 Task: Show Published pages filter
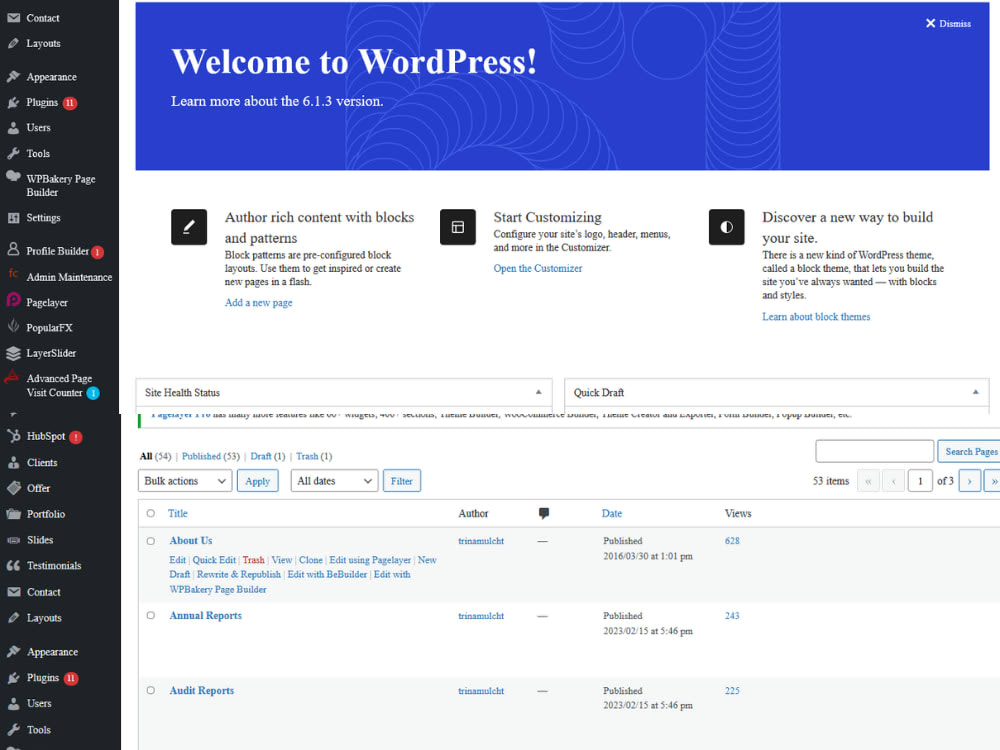(x=210, y=456)
